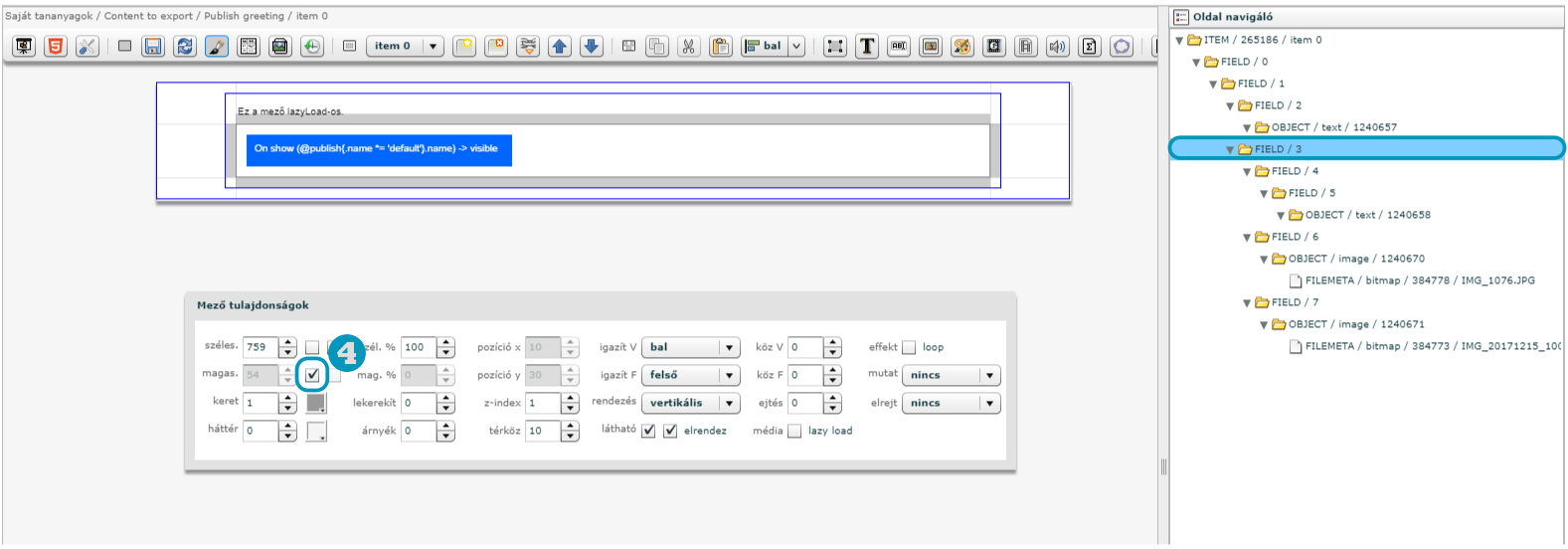Select FIELD / 6 in page navigator
Viewport: 1568px width, 549px height.
coord(1294,237)
